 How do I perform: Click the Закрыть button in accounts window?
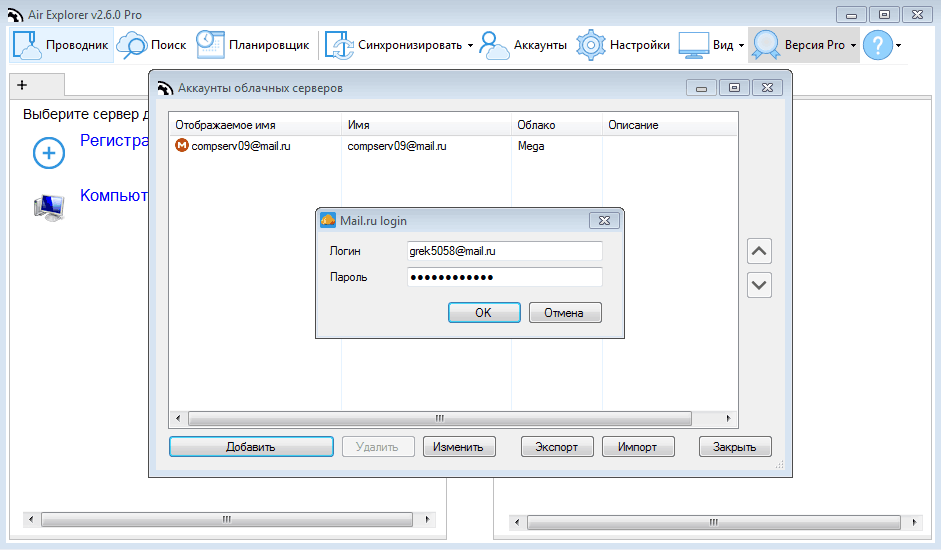pyautogui.click(x=735, y=447)
